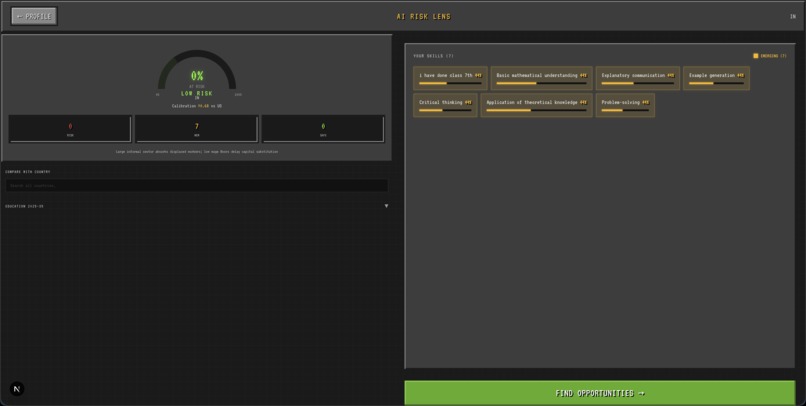Viewport: 806px width, 406px height.
Task: Go back using the Profile button
Action: click(x=34, y=16)
